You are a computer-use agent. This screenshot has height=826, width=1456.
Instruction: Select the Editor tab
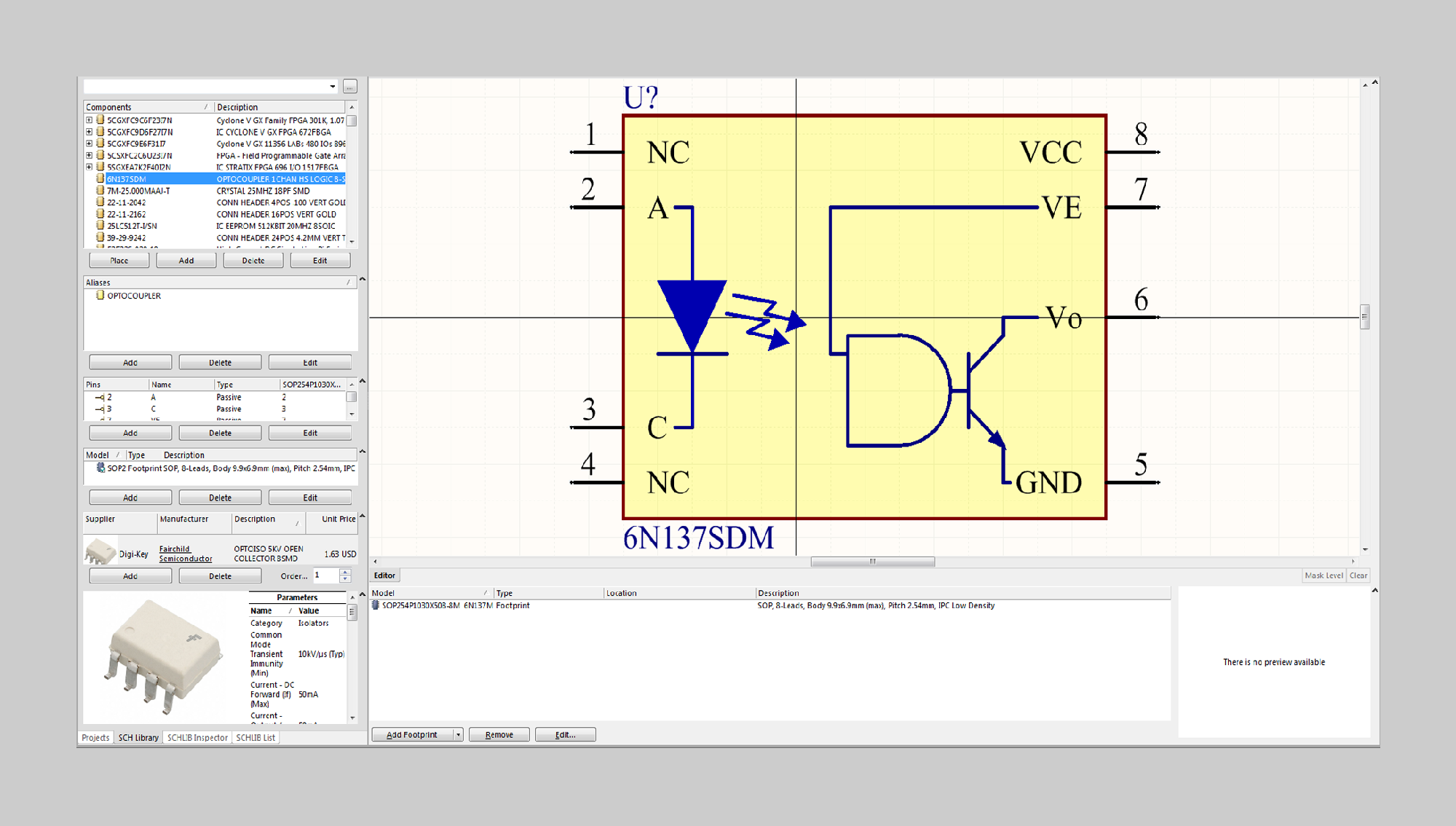coord(384,575)
